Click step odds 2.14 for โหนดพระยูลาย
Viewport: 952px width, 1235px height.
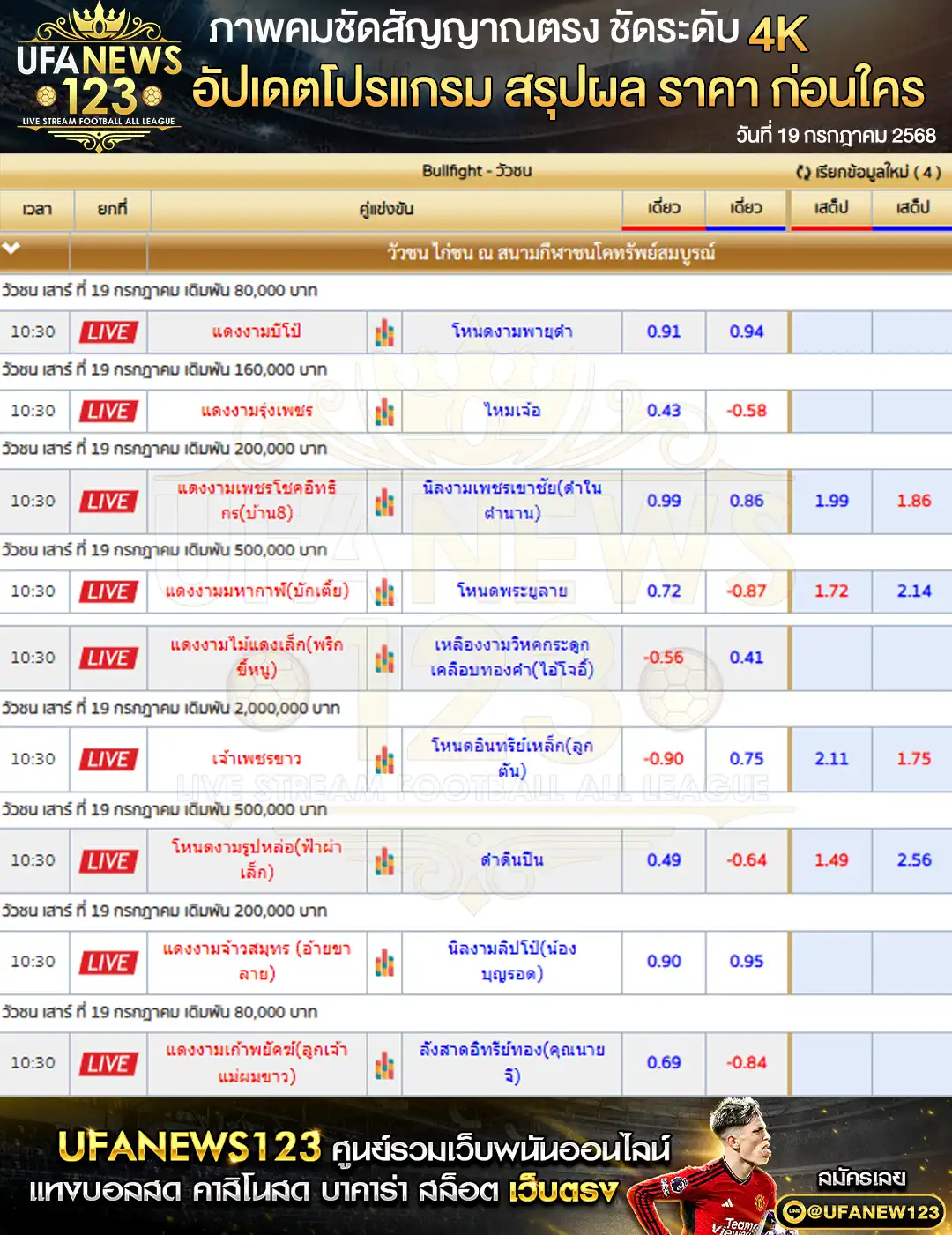913,591
